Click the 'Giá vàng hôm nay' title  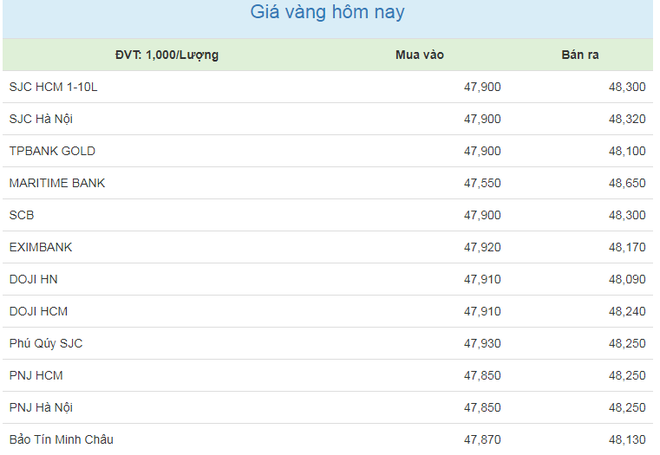click(x=327, y=13)
